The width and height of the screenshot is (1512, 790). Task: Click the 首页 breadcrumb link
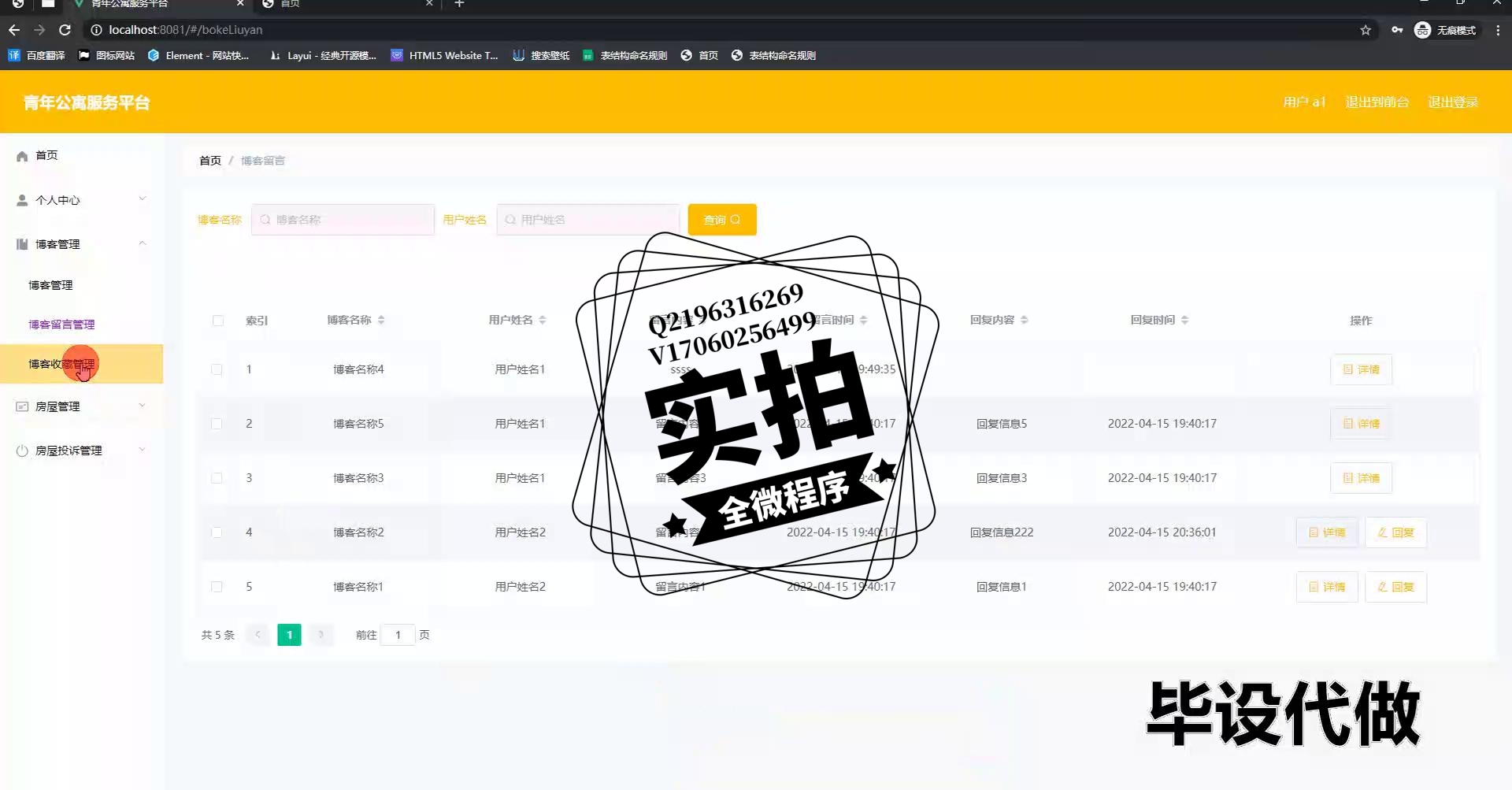(x=210, y=161)
